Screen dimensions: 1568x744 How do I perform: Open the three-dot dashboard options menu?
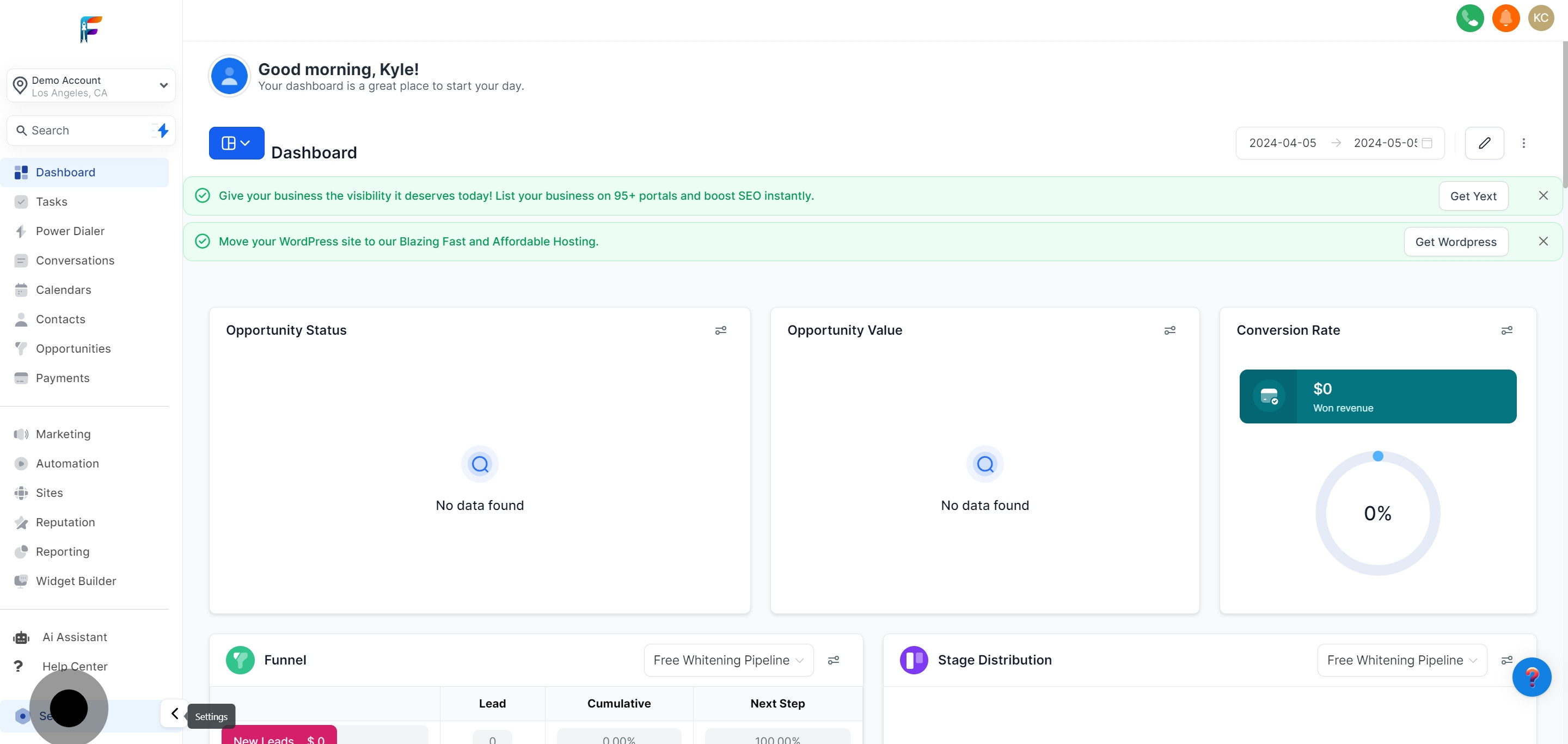[1523, 143]
